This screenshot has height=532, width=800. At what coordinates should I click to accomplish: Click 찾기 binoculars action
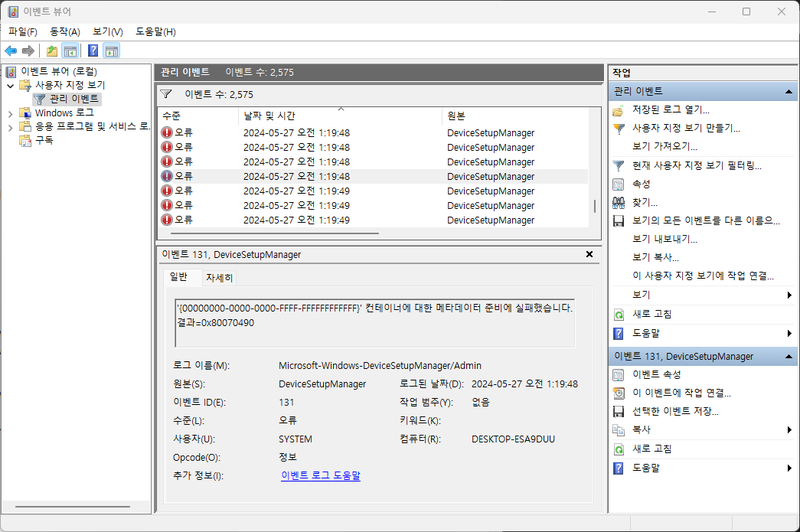(x=645, y=202)
